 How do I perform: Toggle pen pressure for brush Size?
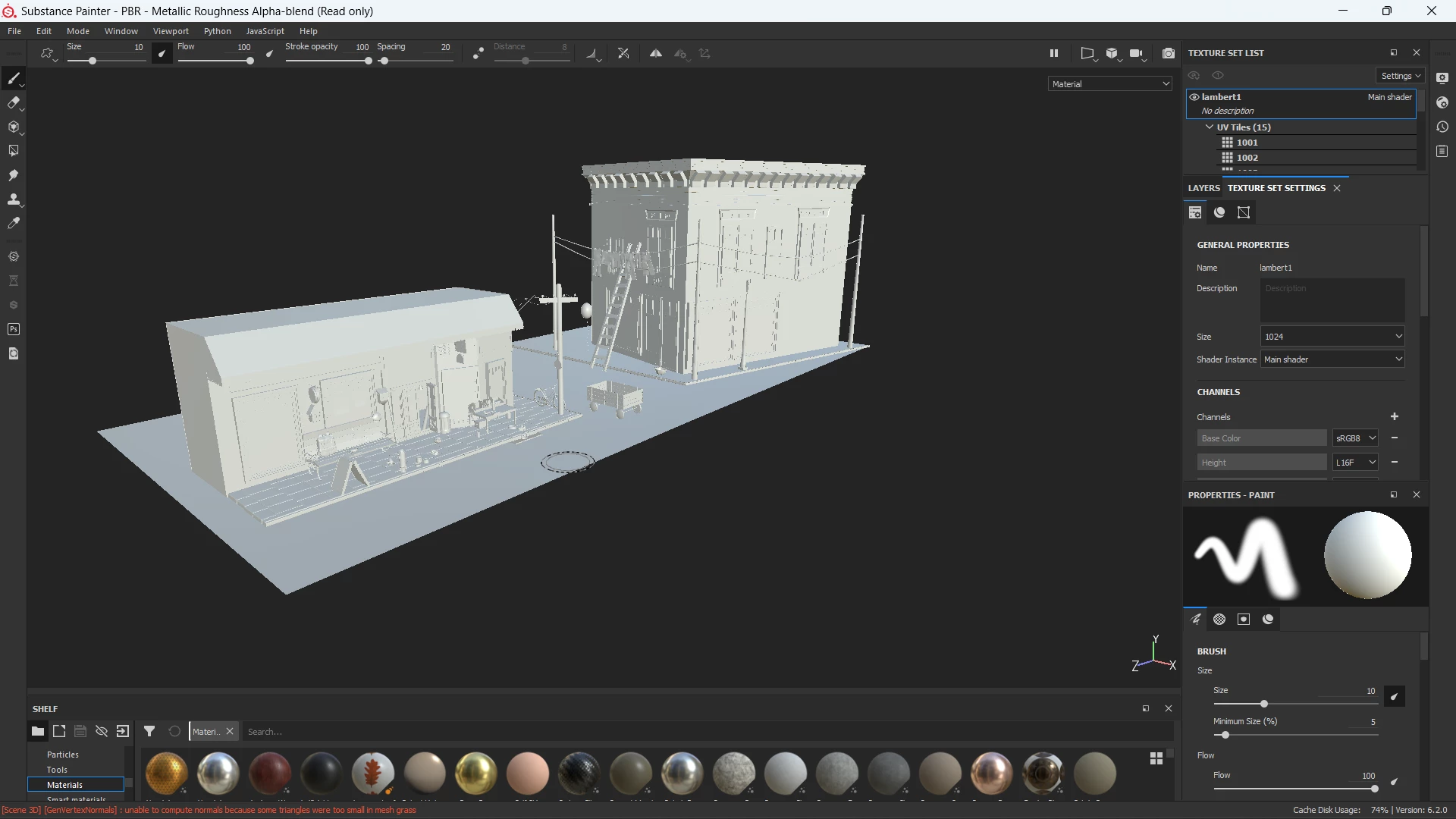click(x=162, y=54)
